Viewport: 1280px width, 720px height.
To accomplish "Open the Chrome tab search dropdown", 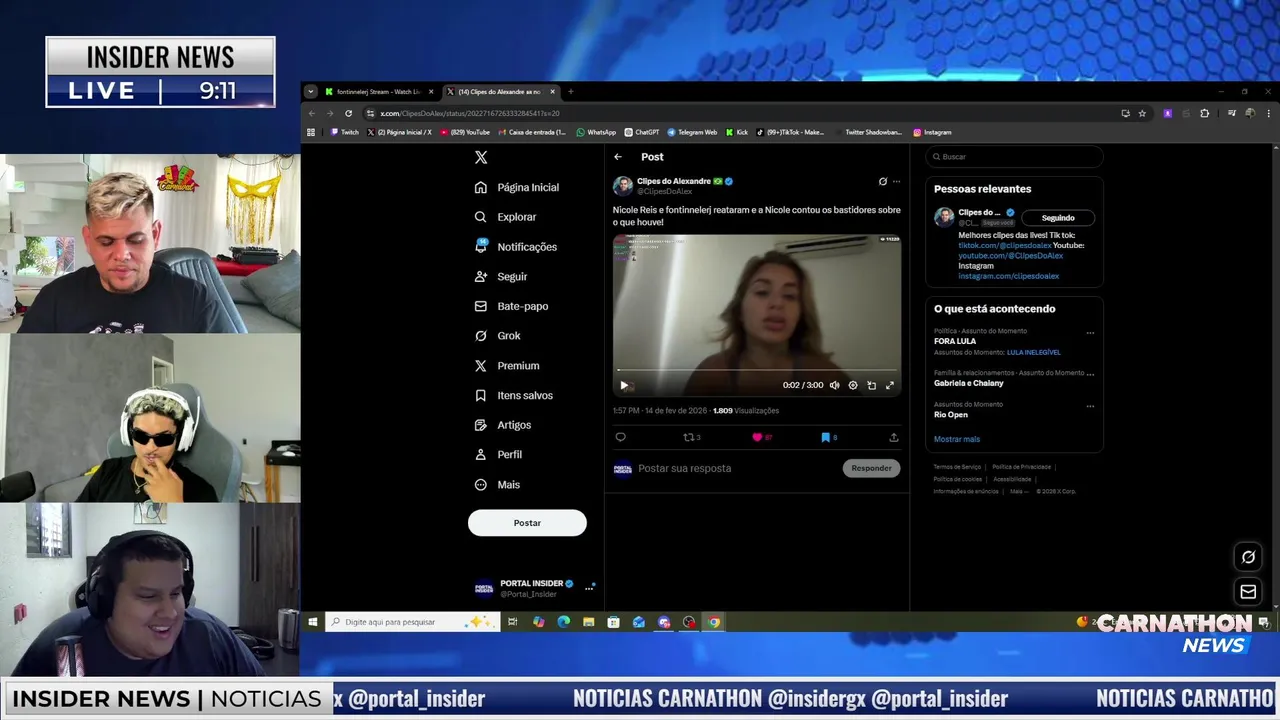I will click(310, 92).
